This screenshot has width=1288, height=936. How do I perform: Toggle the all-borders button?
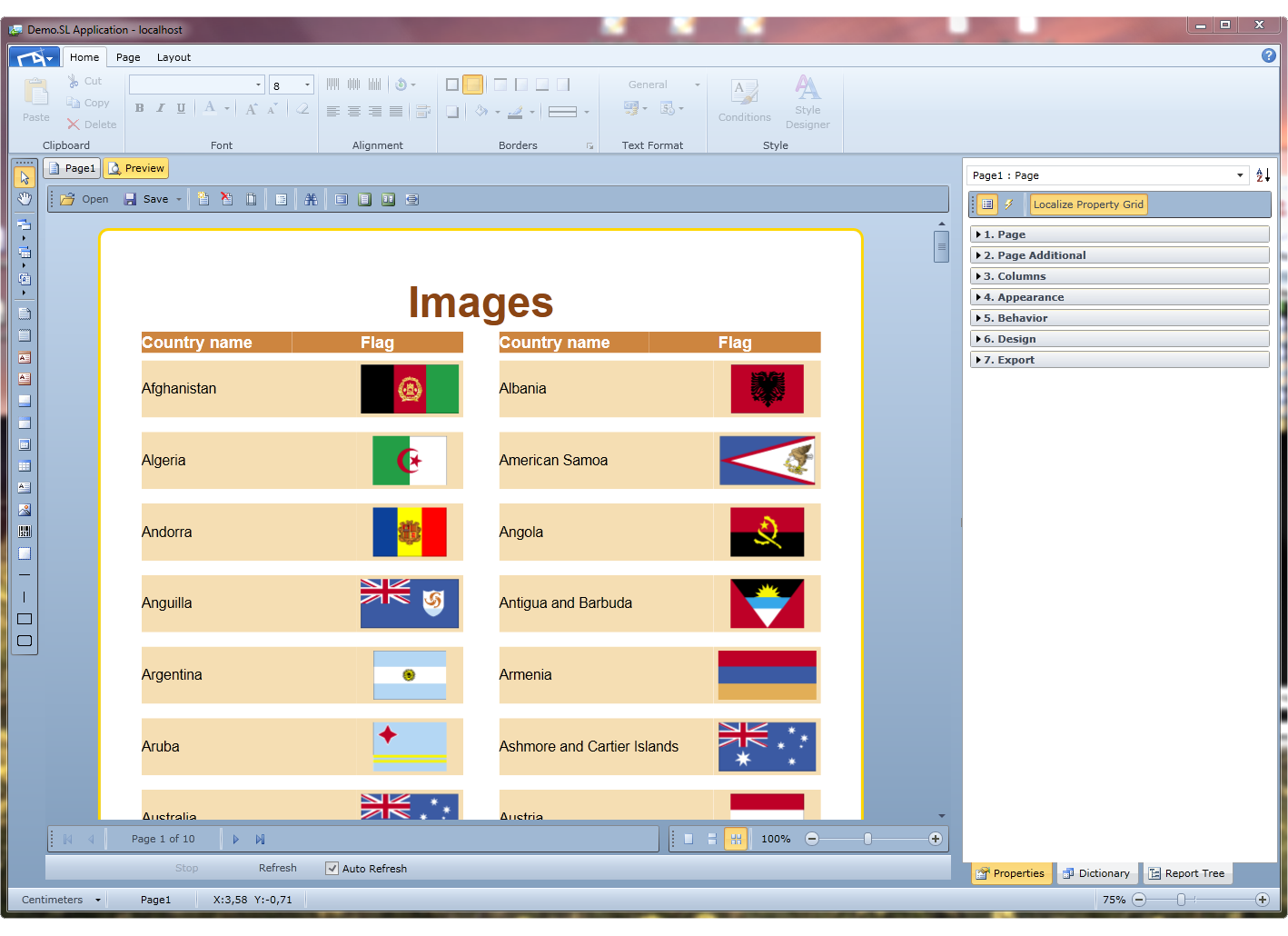tap(452, 85)
